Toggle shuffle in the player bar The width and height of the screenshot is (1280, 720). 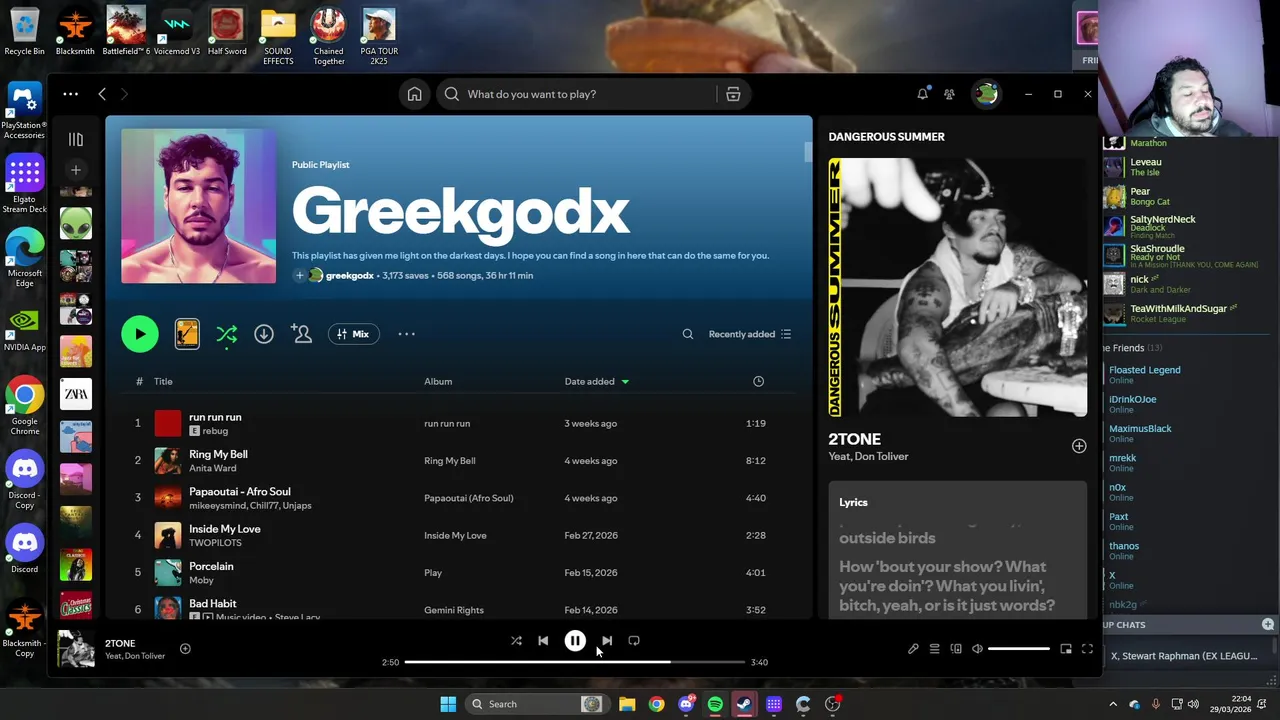[516, 641]
